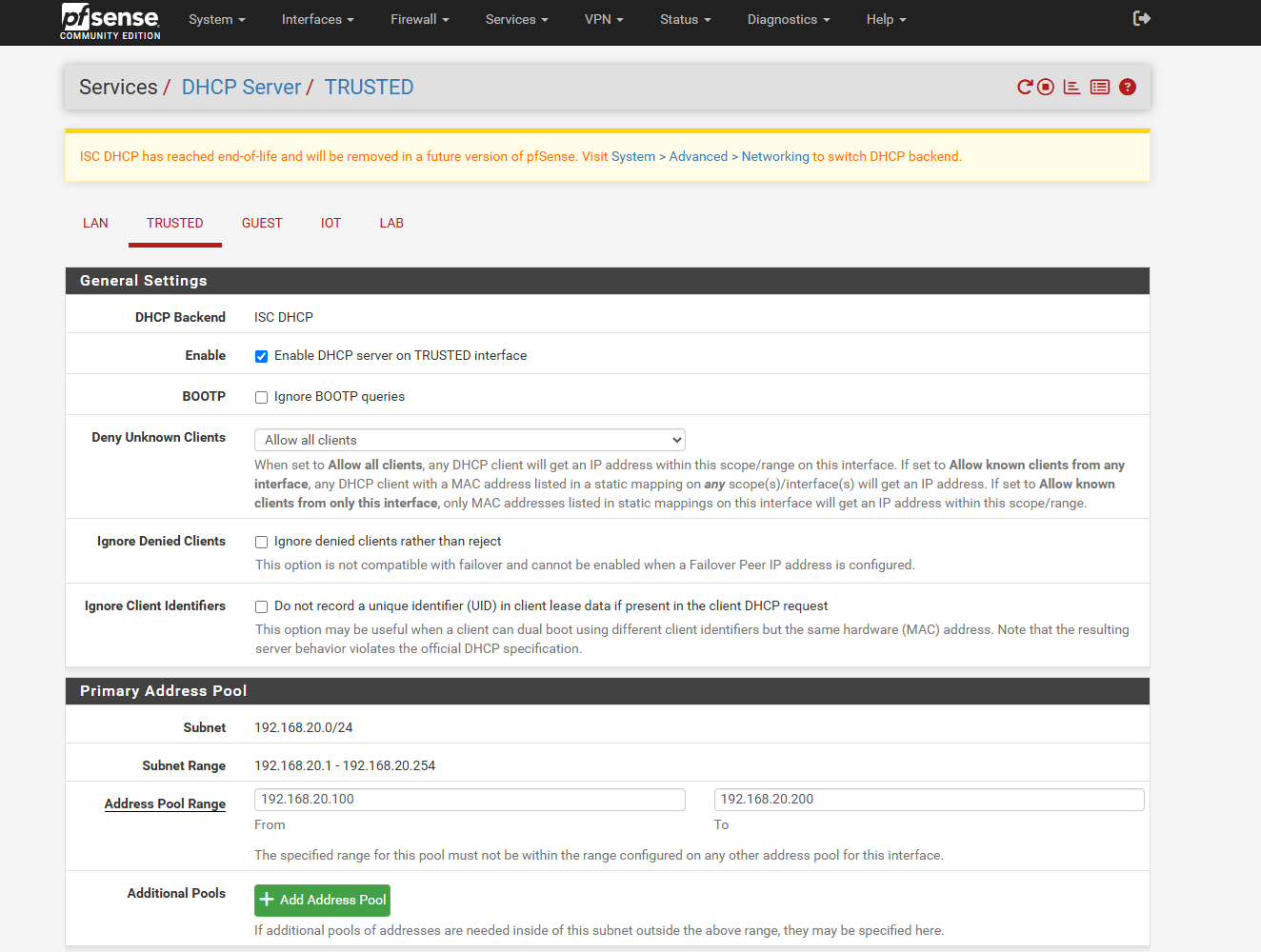Expand the Firewall menu
Viewport: 1261px width, 952px height.
tap(420, 19)
